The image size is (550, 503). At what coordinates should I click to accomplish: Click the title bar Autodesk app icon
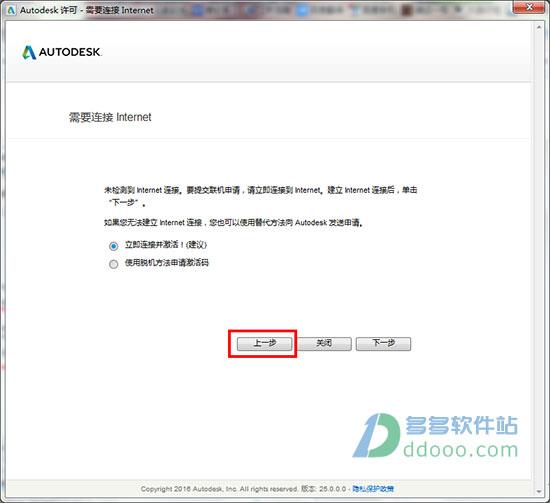(11, 10)
